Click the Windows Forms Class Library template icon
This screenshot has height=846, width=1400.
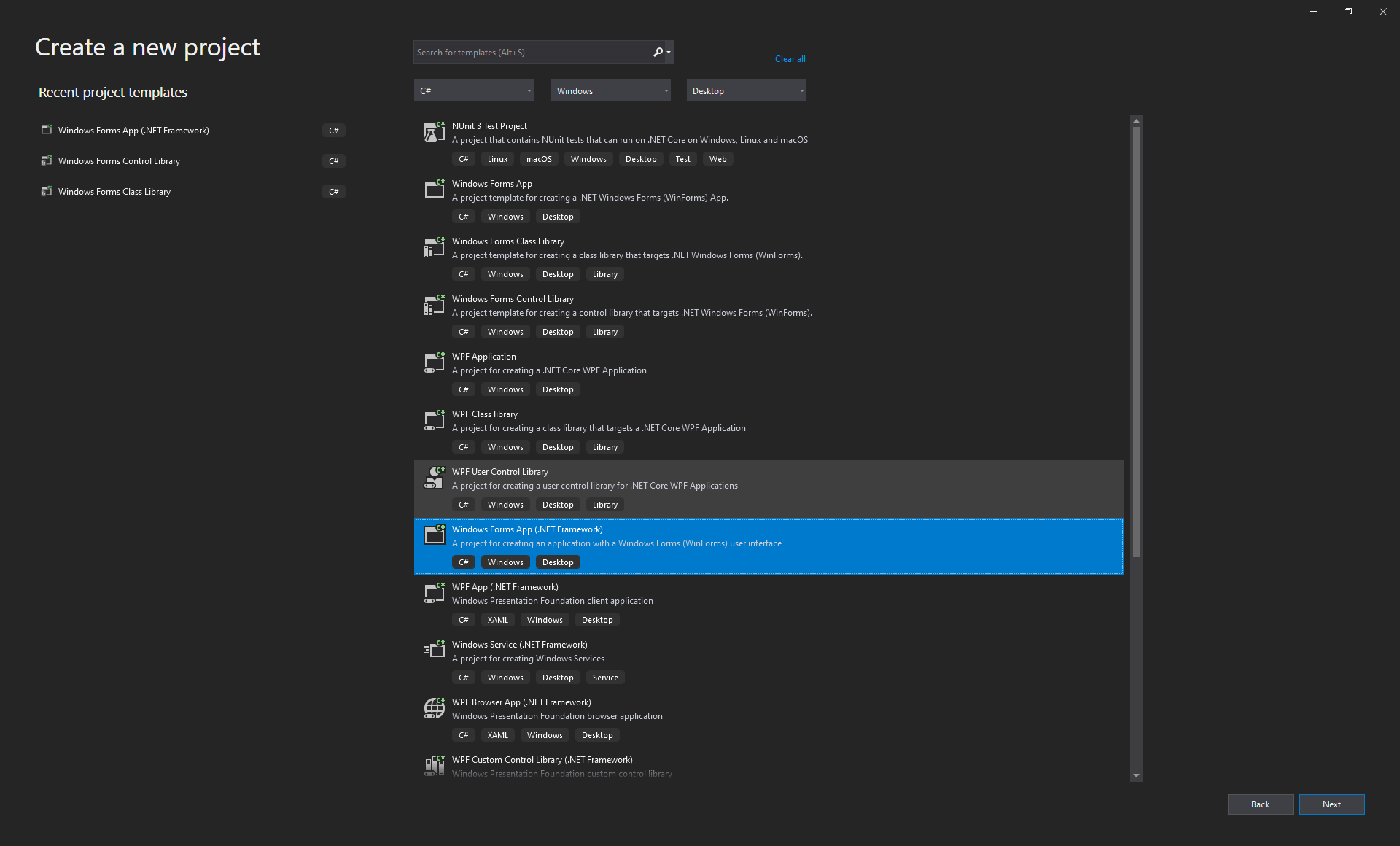click(435, 247)
